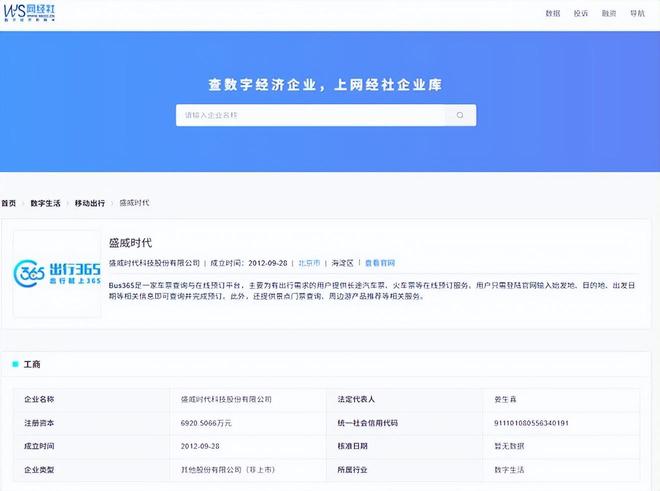Click the 数字生活 industry value in table
660x491 pixels.
tap(510, 470)
